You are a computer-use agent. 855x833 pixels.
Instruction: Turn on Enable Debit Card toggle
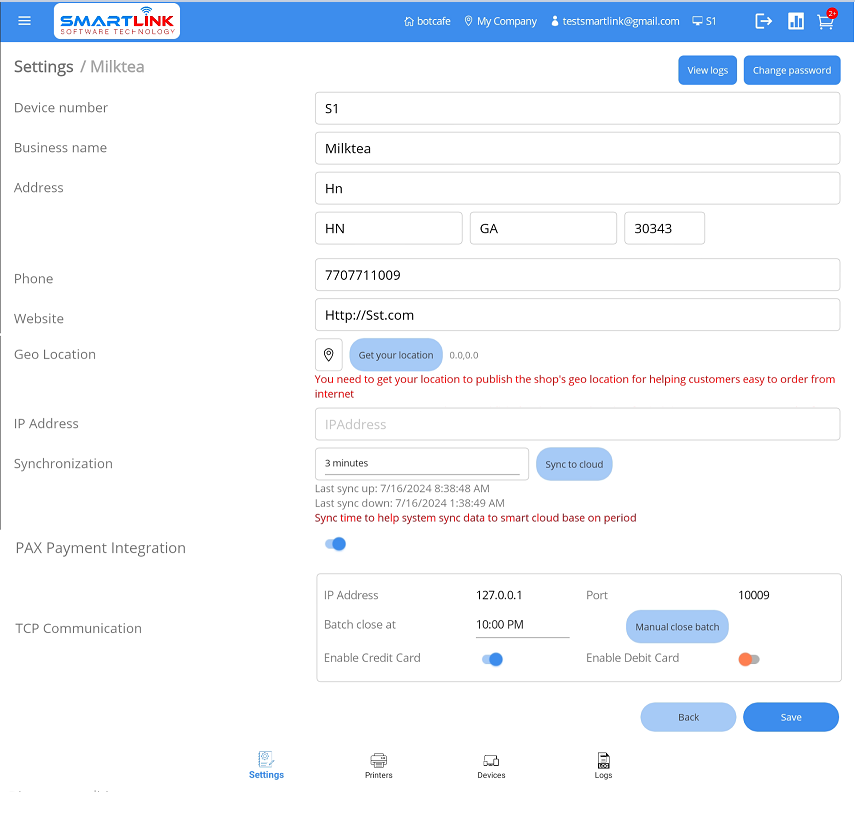tap(749, 659)
